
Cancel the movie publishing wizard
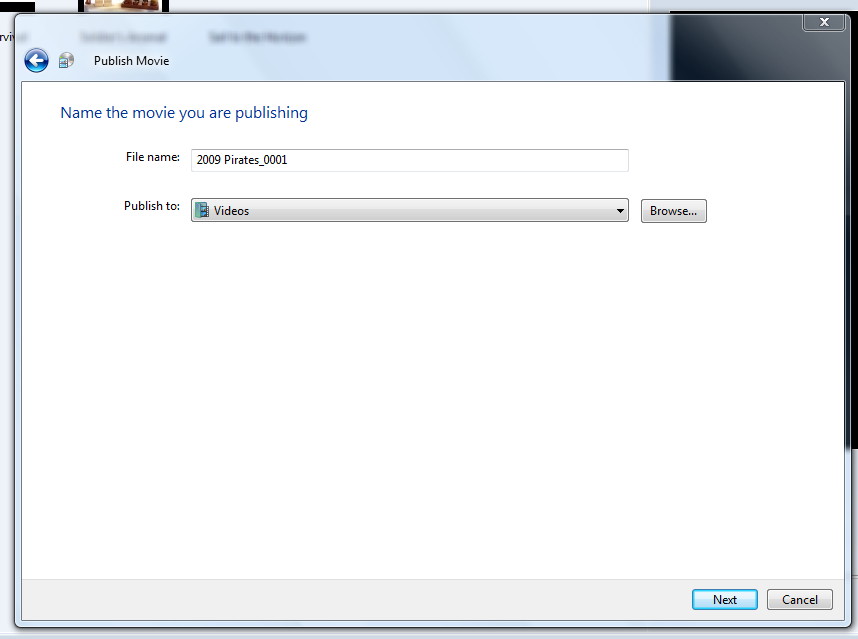pyautogui.click(x=799, y=599)
